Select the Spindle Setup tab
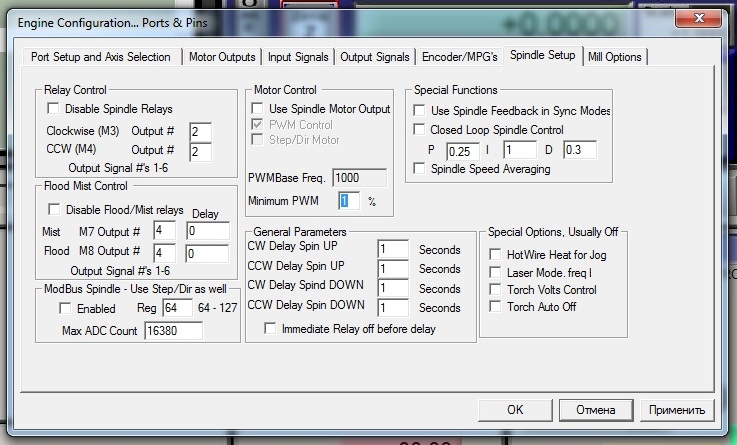The width and height of the screenshot is (737, 445). [542, 55]
